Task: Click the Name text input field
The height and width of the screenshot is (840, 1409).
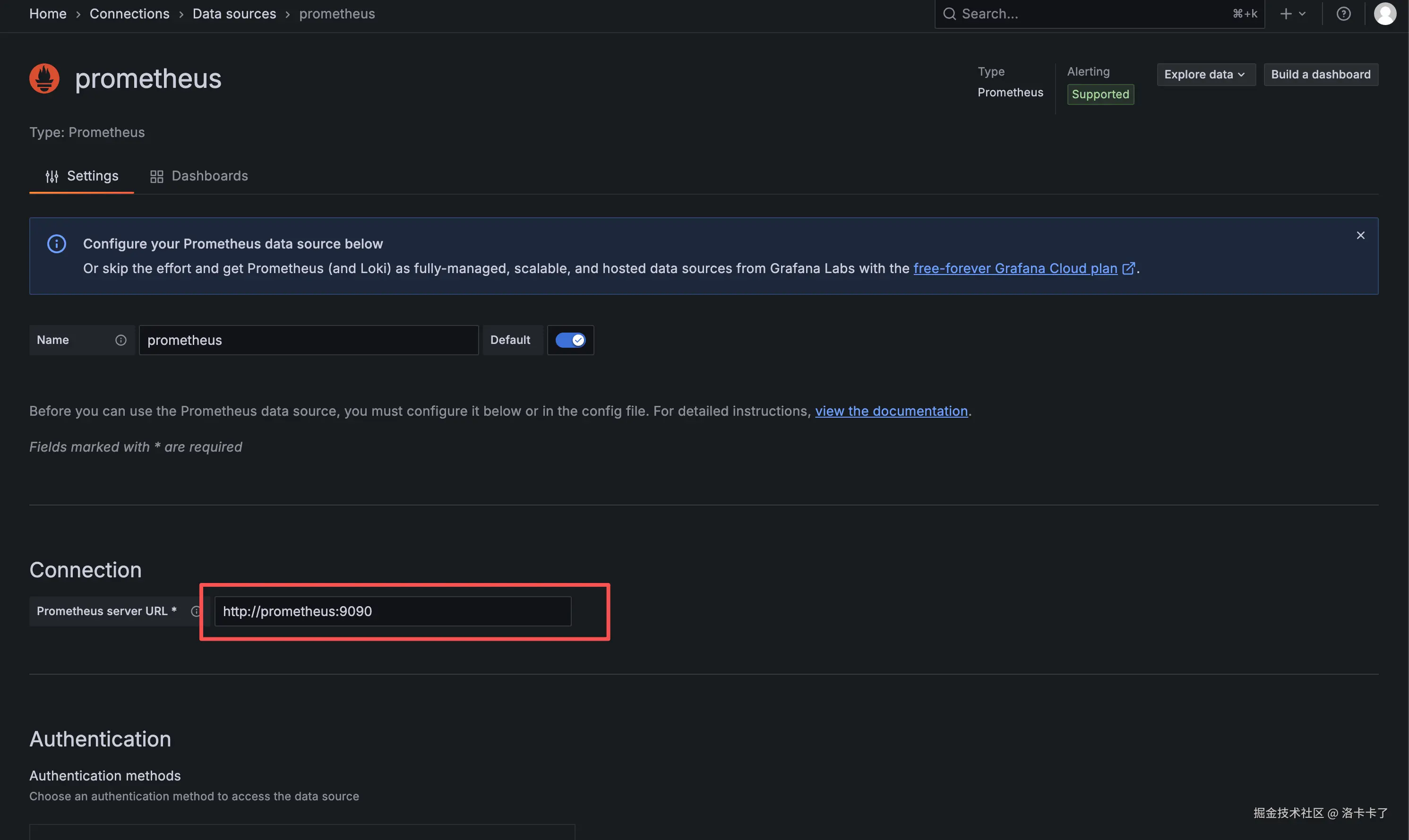Action: [309, 340]
